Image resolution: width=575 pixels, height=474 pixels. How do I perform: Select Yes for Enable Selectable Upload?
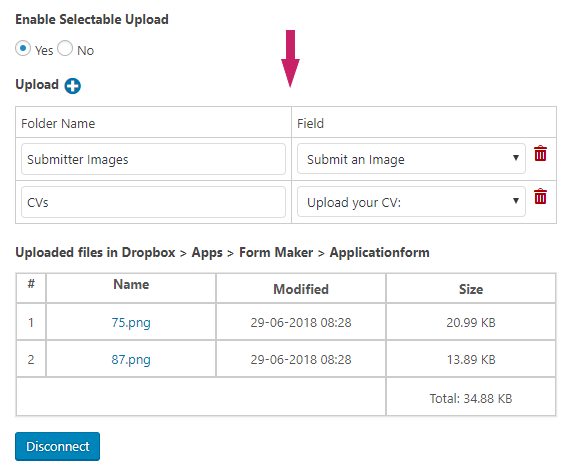pyautogui.click(x=23, y=48)
